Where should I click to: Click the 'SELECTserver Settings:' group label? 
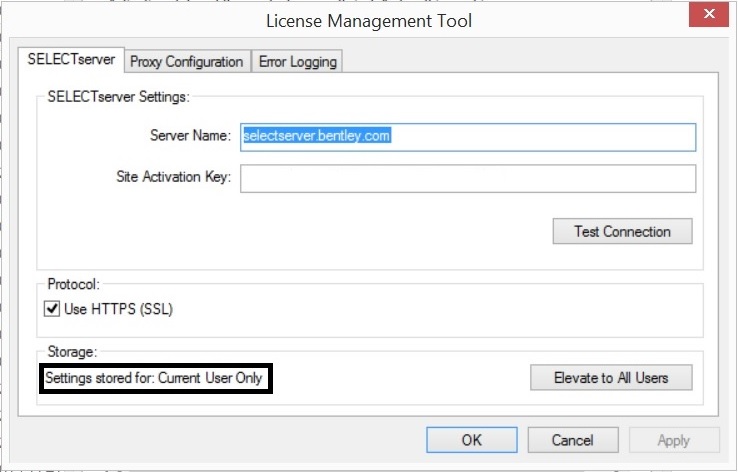[119, 97]
